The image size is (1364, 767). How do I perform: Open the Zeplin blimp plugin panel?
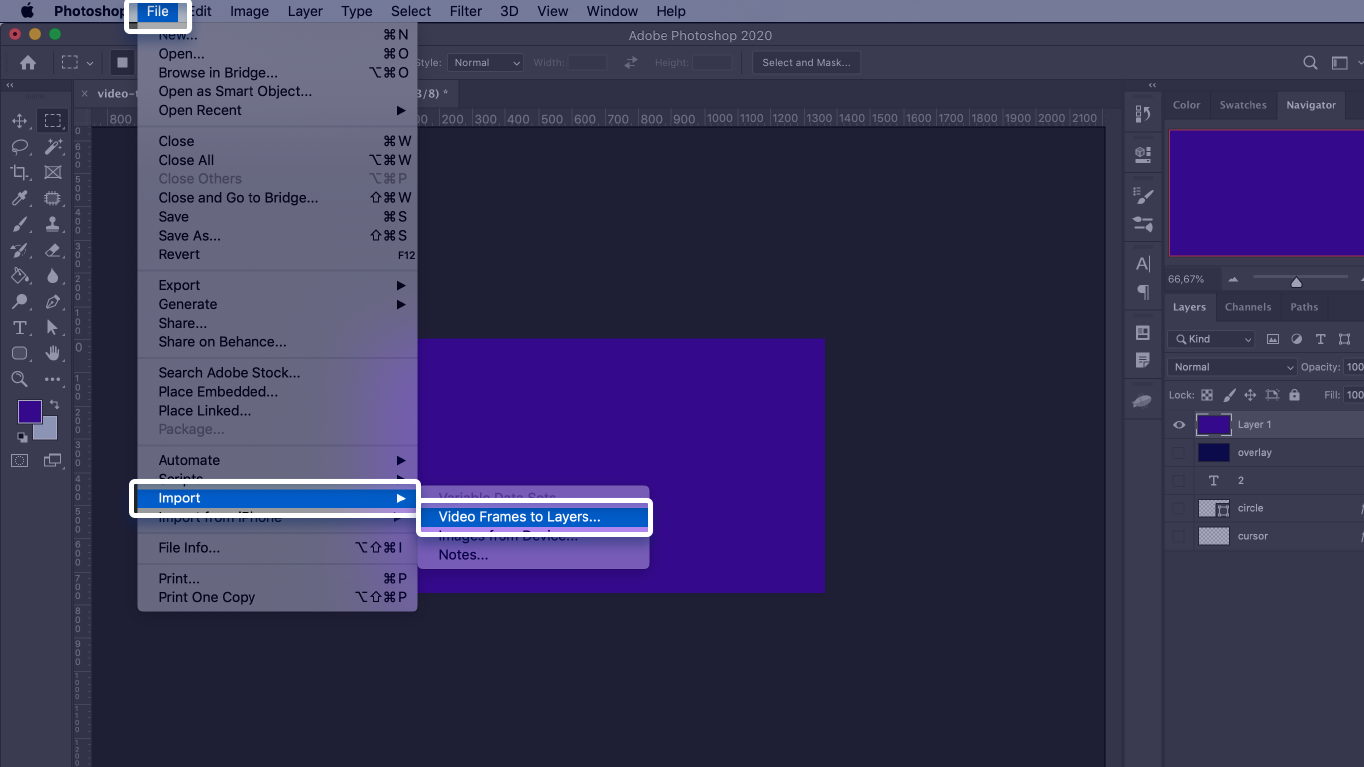click(x=1143, y=401)
